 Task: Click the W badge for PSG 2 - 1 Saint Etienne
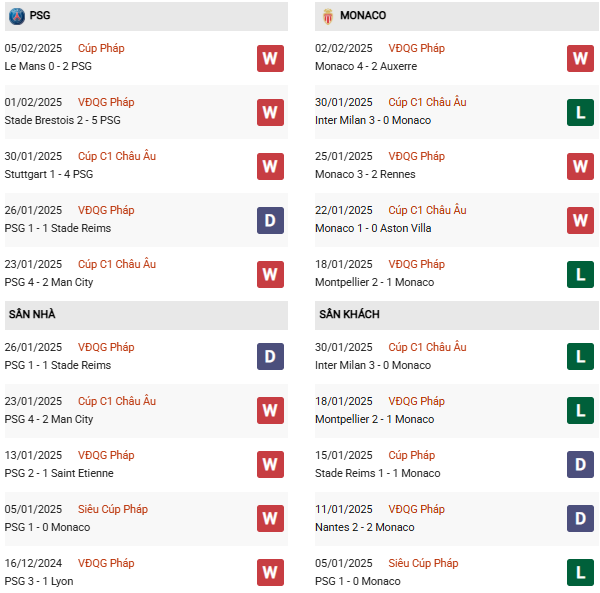tap(270, 465)
